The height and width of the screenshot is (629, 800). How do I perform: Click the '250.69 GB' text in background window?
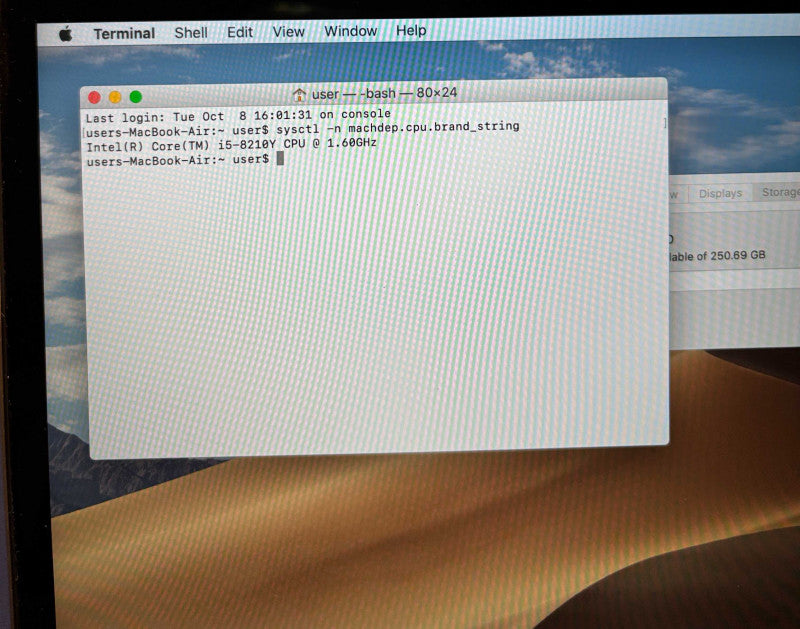coord(738,255)
